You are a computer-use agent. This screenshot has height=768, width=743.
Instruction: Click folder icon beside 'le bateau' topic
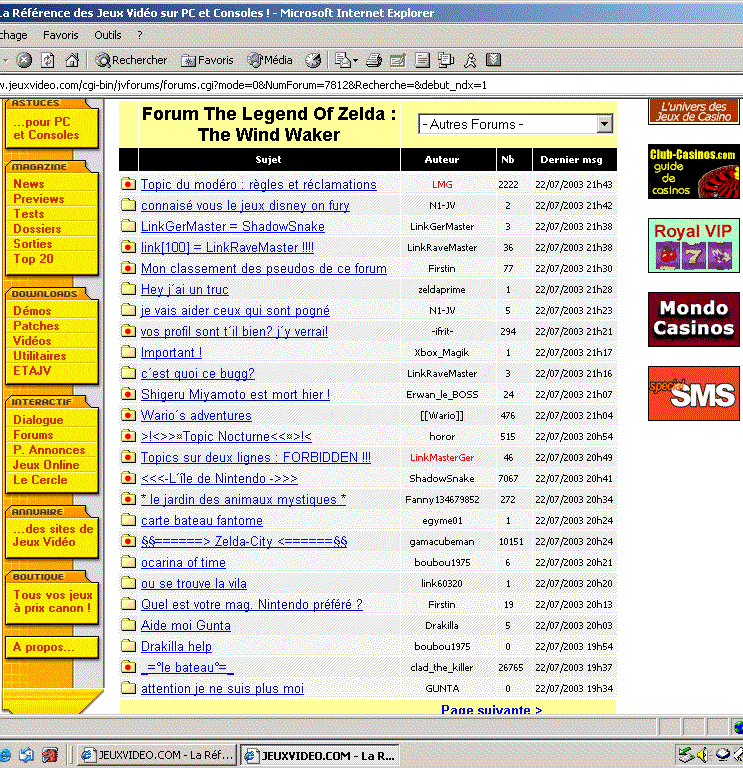coord(128,667)
